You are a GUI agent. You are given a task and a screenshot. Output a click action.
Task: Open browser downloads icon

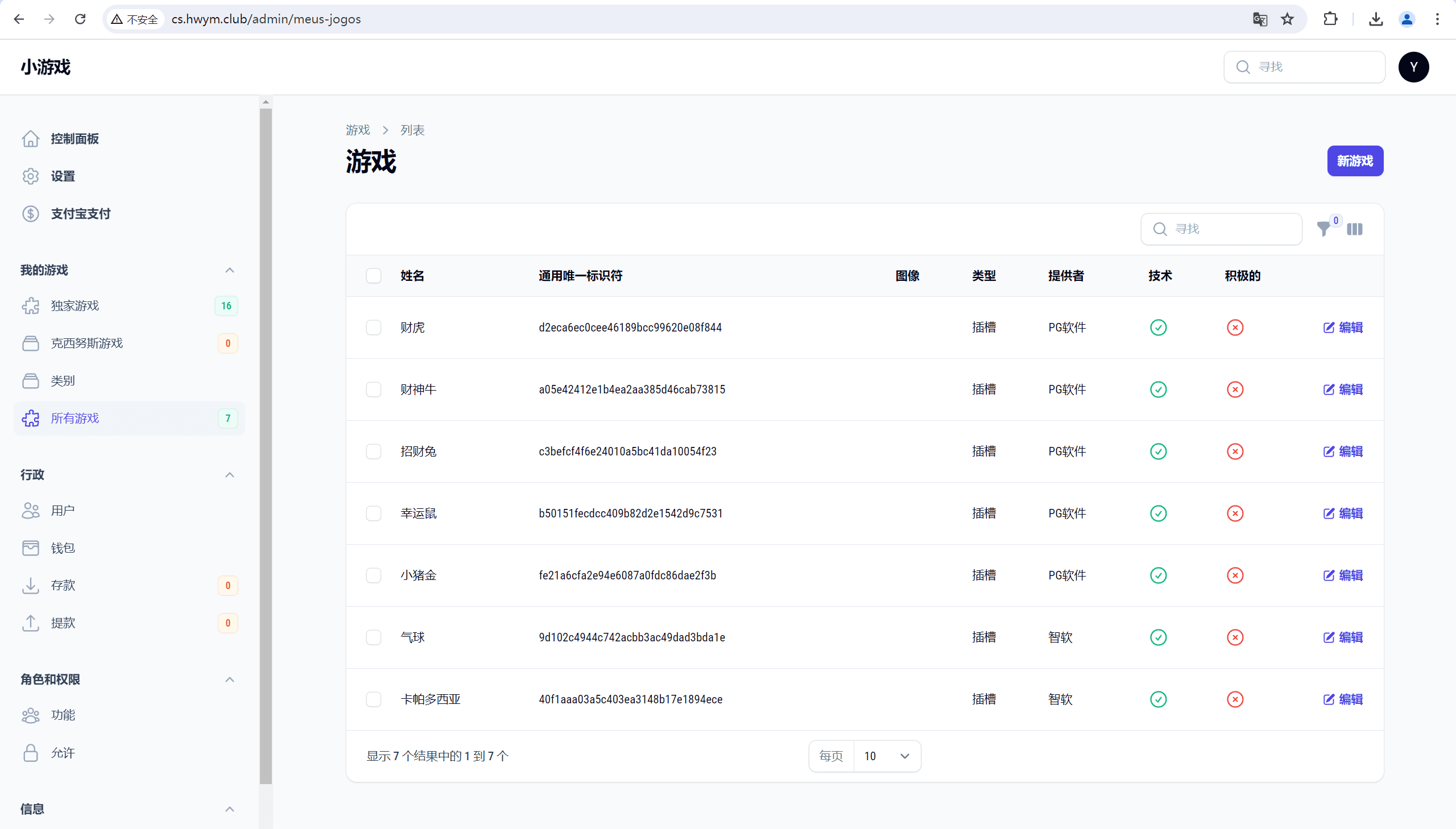click(1376, 19)
